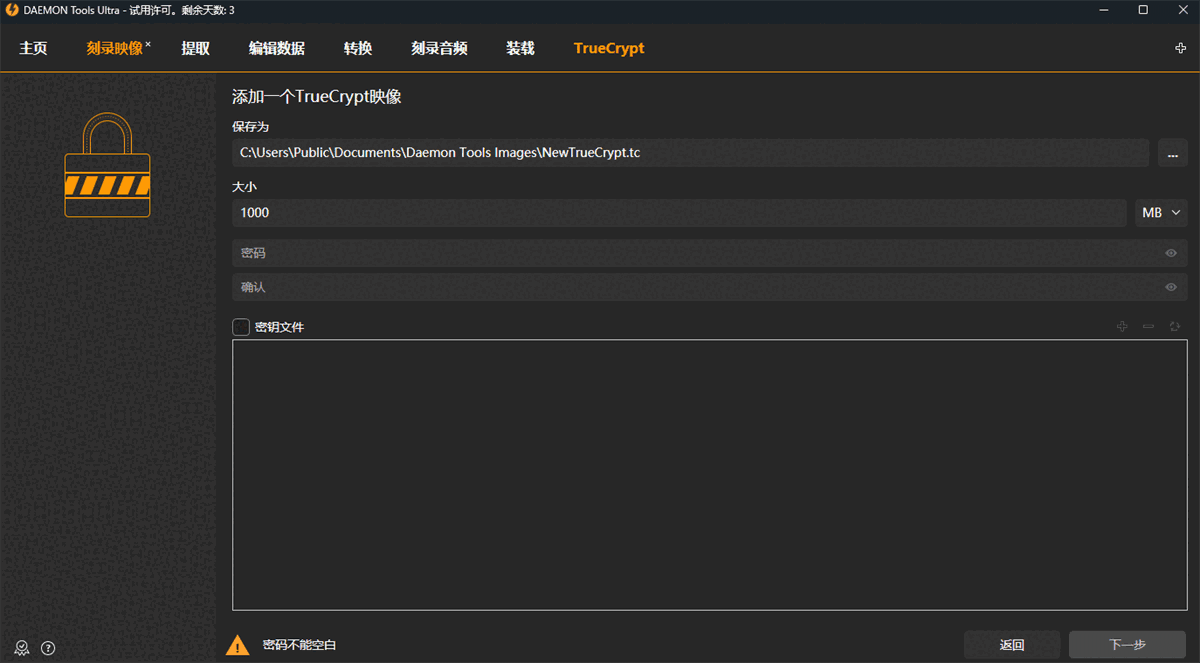Generate random key file via refresh icon
The height and width of the screenshot is (663, 1200).
(x=1174, y=326)
